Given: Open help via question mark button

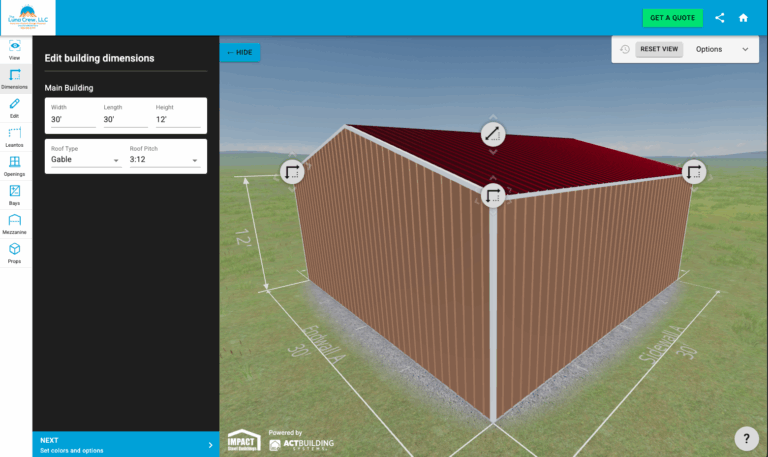Looking at the screenshot, I should pos(746,438).
